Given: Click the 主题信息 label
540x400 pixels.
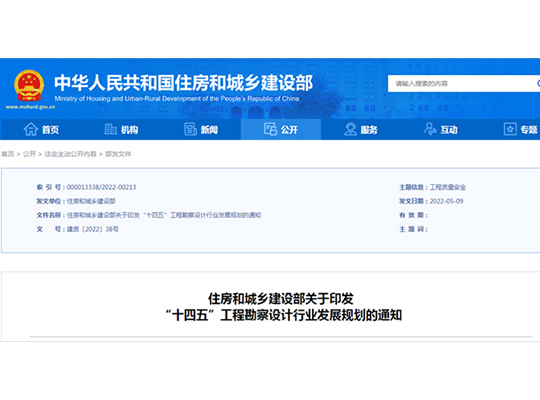Looking at the screenshot, I should click(x=413, y=187).
